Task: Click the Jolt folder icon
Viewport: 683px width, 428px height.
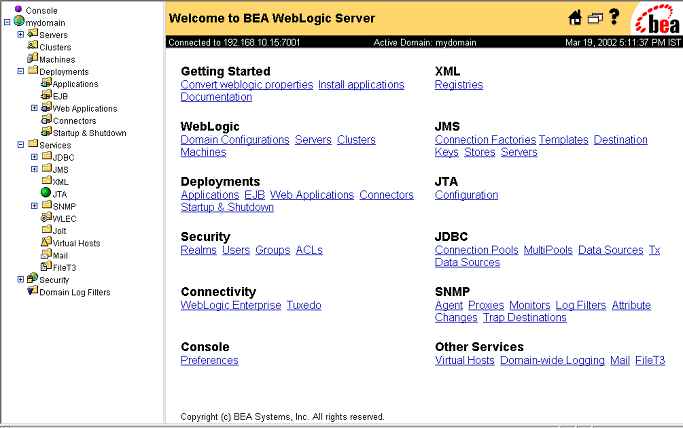Action: tap(47, 229)
